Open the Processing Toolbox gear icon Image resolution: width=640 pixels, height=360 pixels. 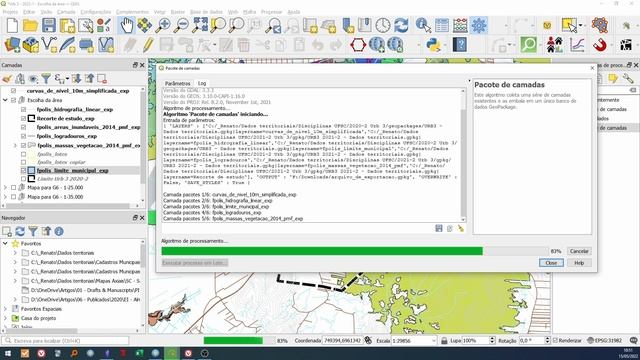(479, 26)
